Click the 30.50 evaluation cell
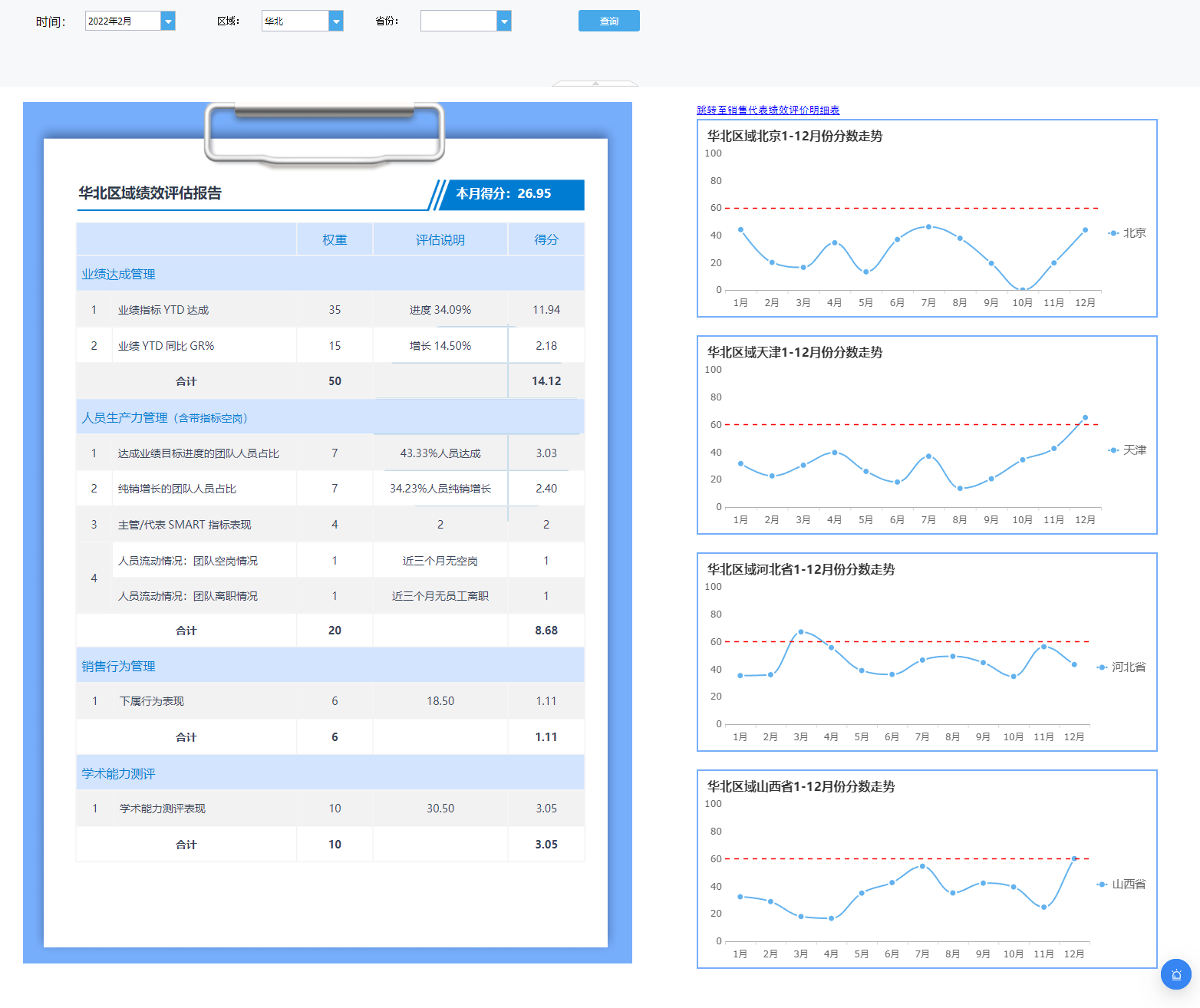The height and width of the screenshot is (1008, 1200). [440, 809]
